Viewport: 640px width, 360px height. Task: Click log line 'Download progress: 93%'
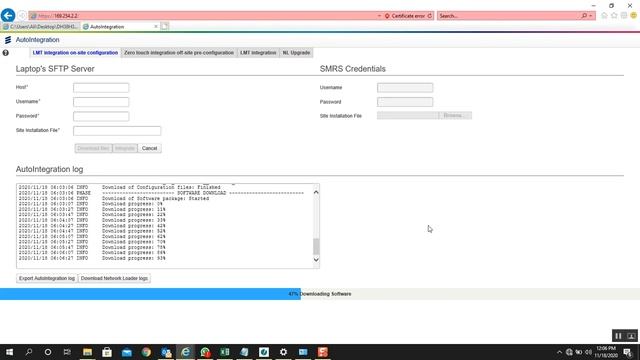tap(134, 258)
